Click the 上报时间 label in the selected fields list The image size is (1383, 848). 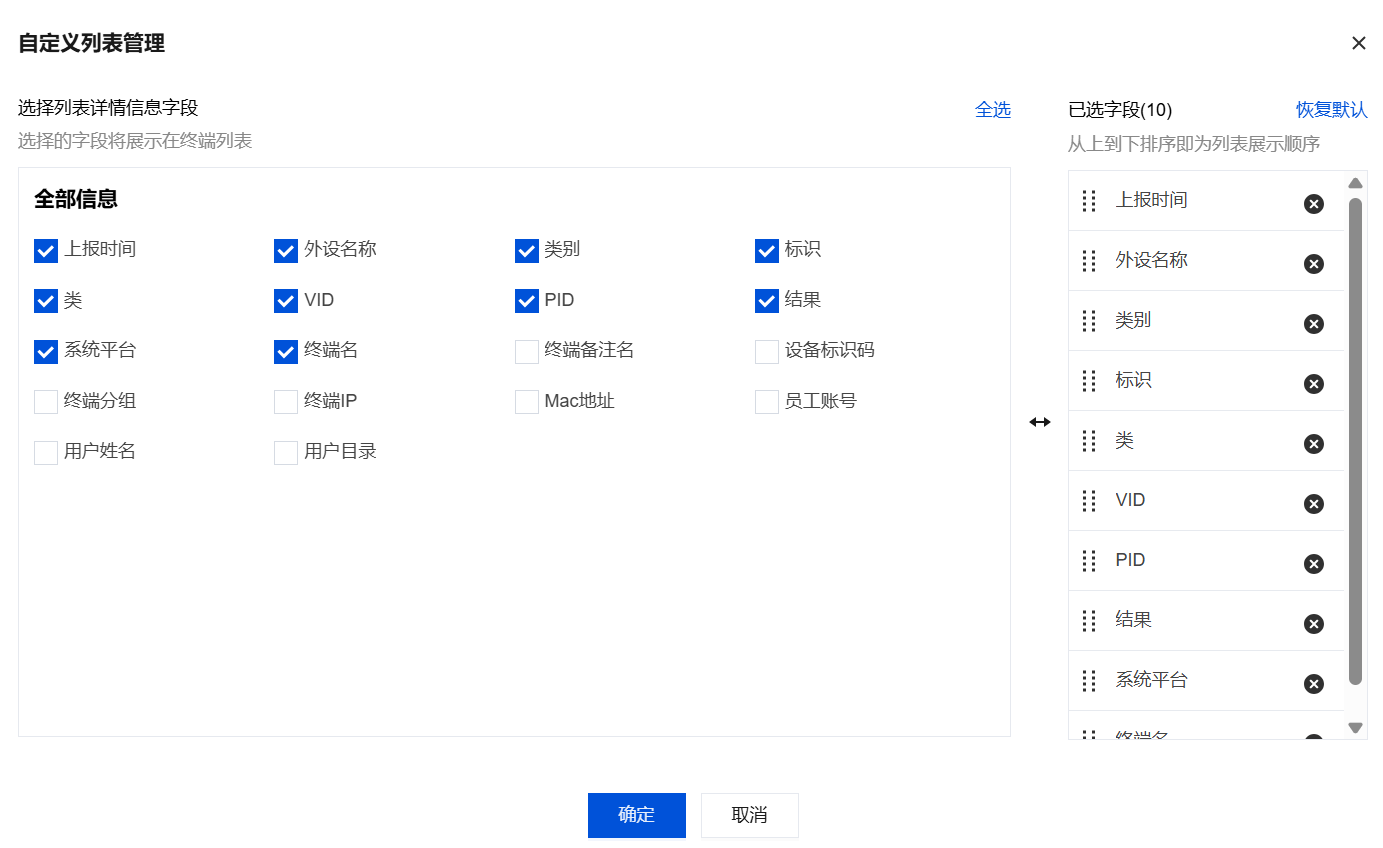click(1151, 200)
